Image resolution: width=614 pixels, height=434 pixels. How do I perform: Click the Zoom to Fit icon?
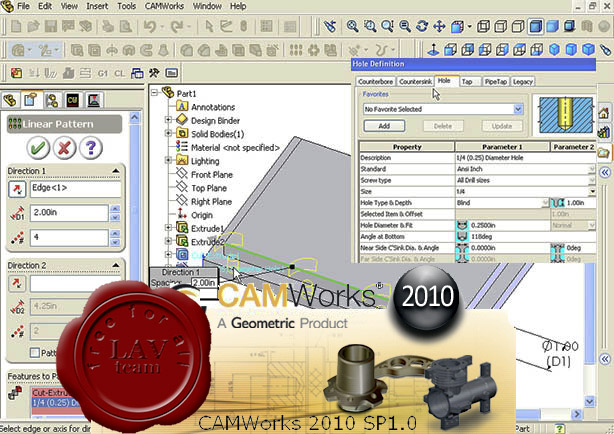coord(352,26)
